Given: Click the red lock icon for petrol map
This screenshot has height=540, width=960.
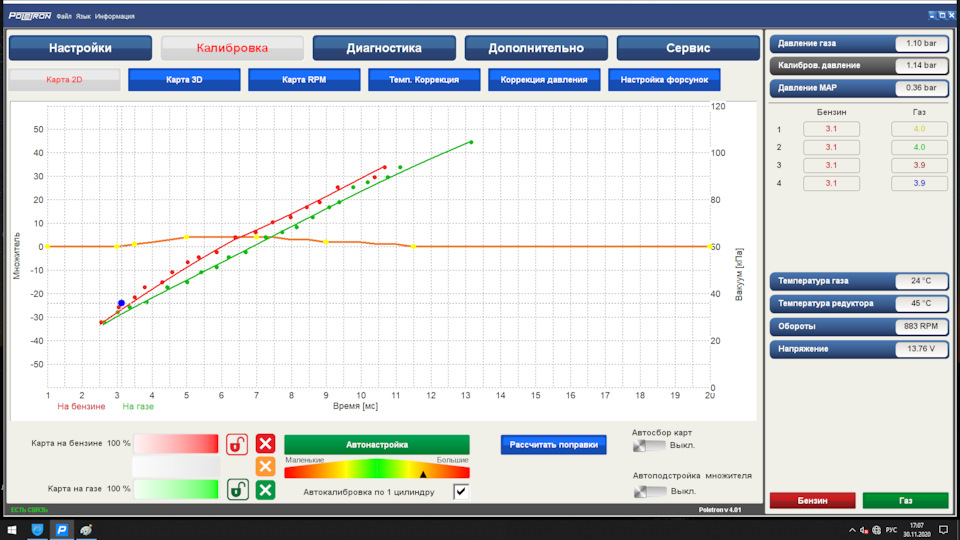Looking at the screenshot, I should 237,443.
